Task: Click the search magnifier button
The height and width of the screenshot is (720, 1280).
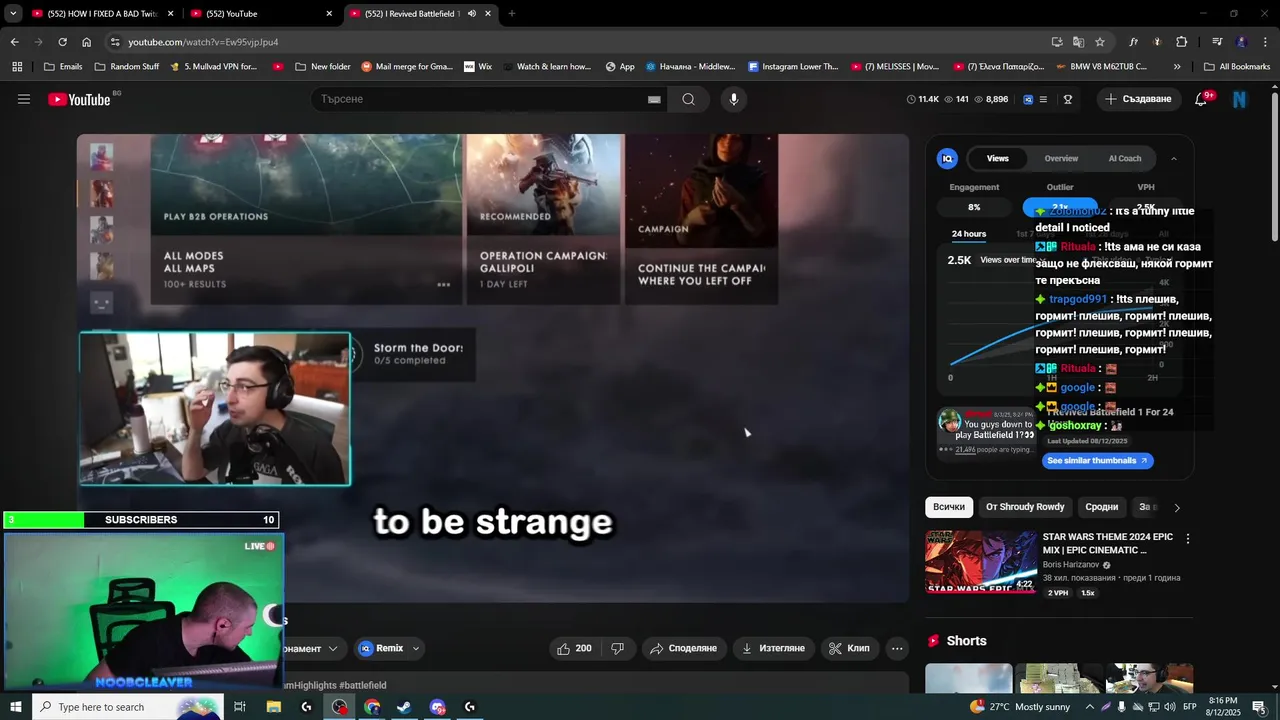Action: point(688,99)
